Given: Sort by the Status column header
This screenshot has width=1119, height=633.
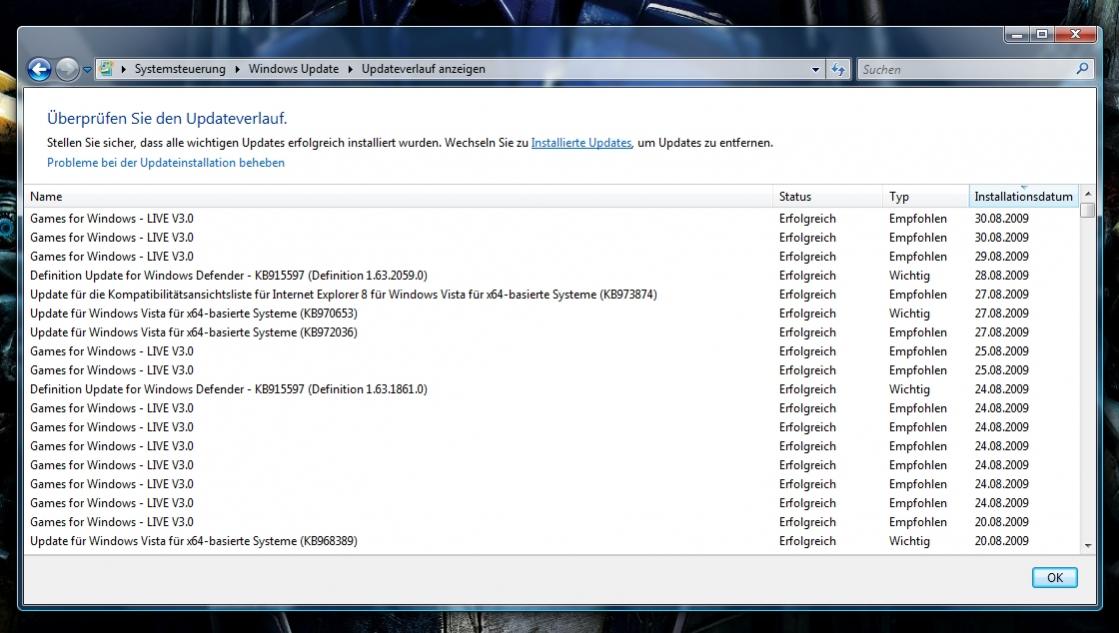Looking at the screenshot, I should [x=827, y=196].
